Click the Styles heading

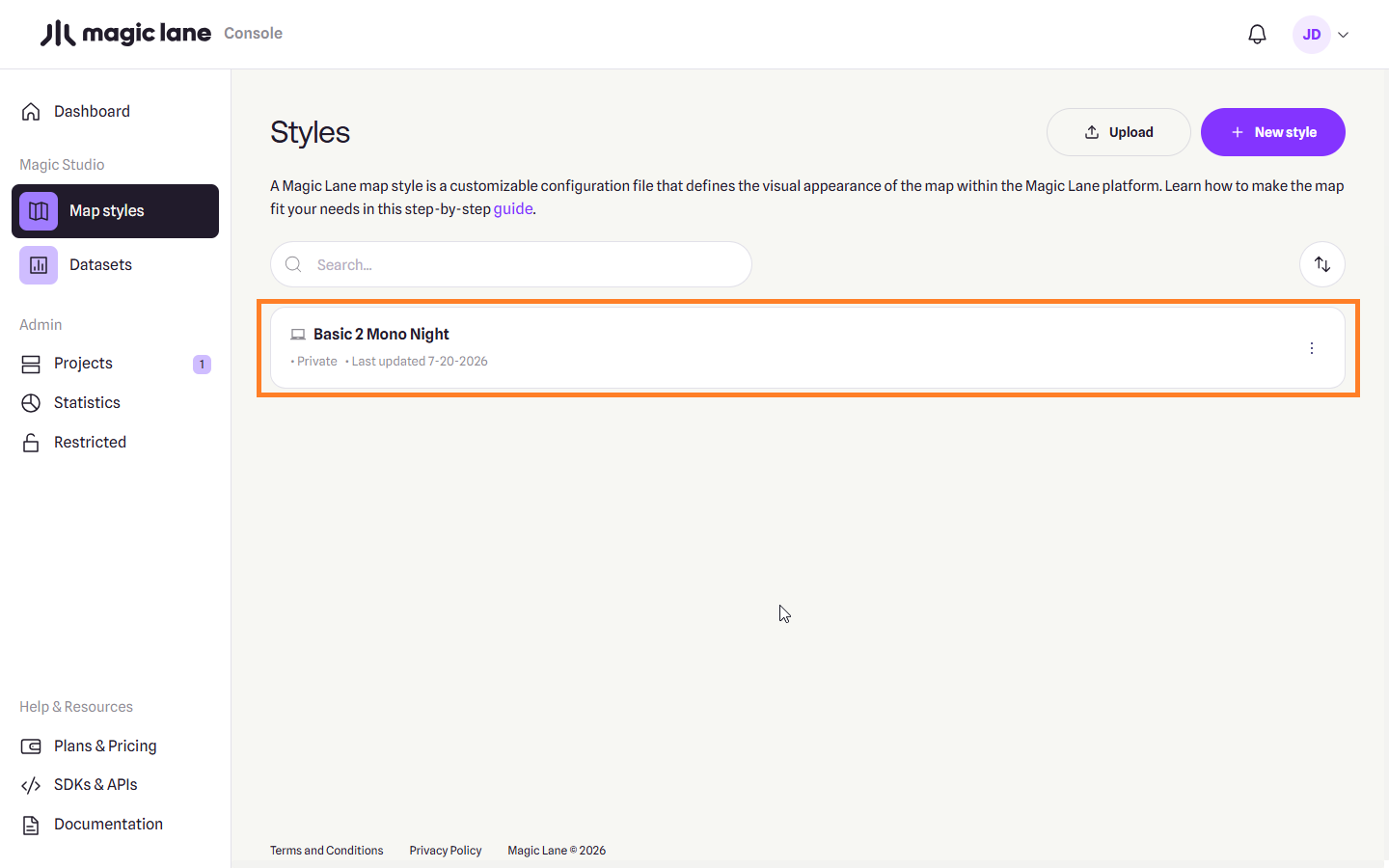(310, 132)
